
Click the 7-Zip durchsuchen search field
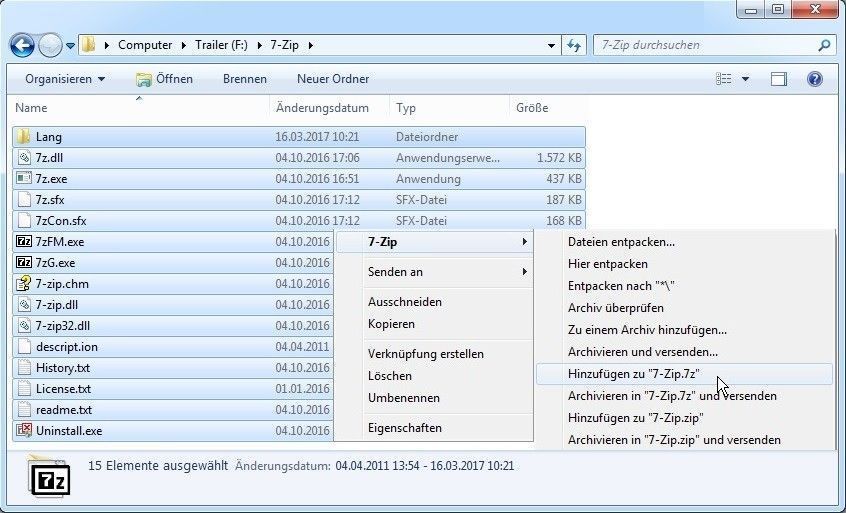click(x=704, y=45)
